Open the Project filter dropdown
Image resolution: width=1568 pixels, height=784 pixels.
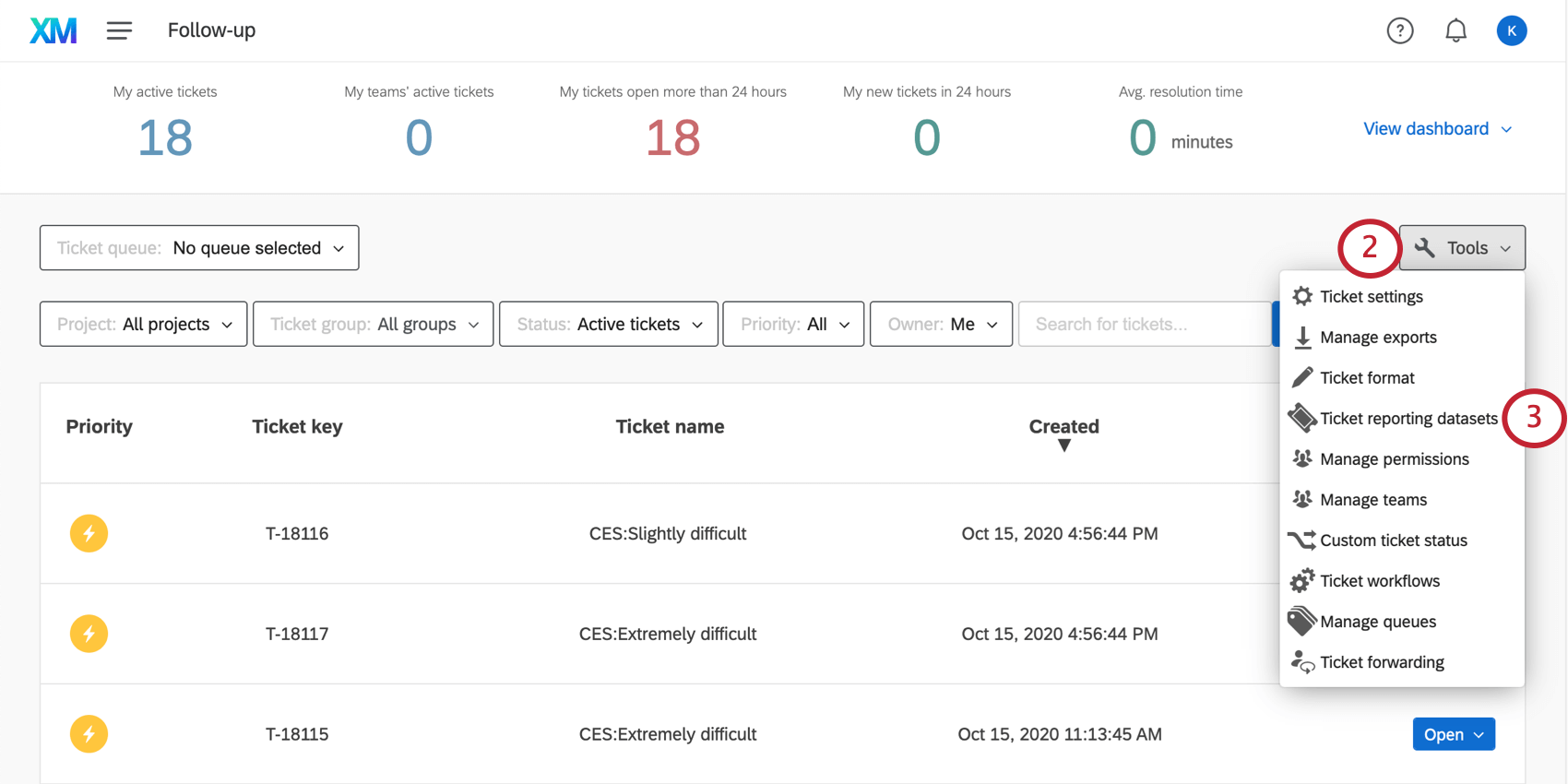143,324
